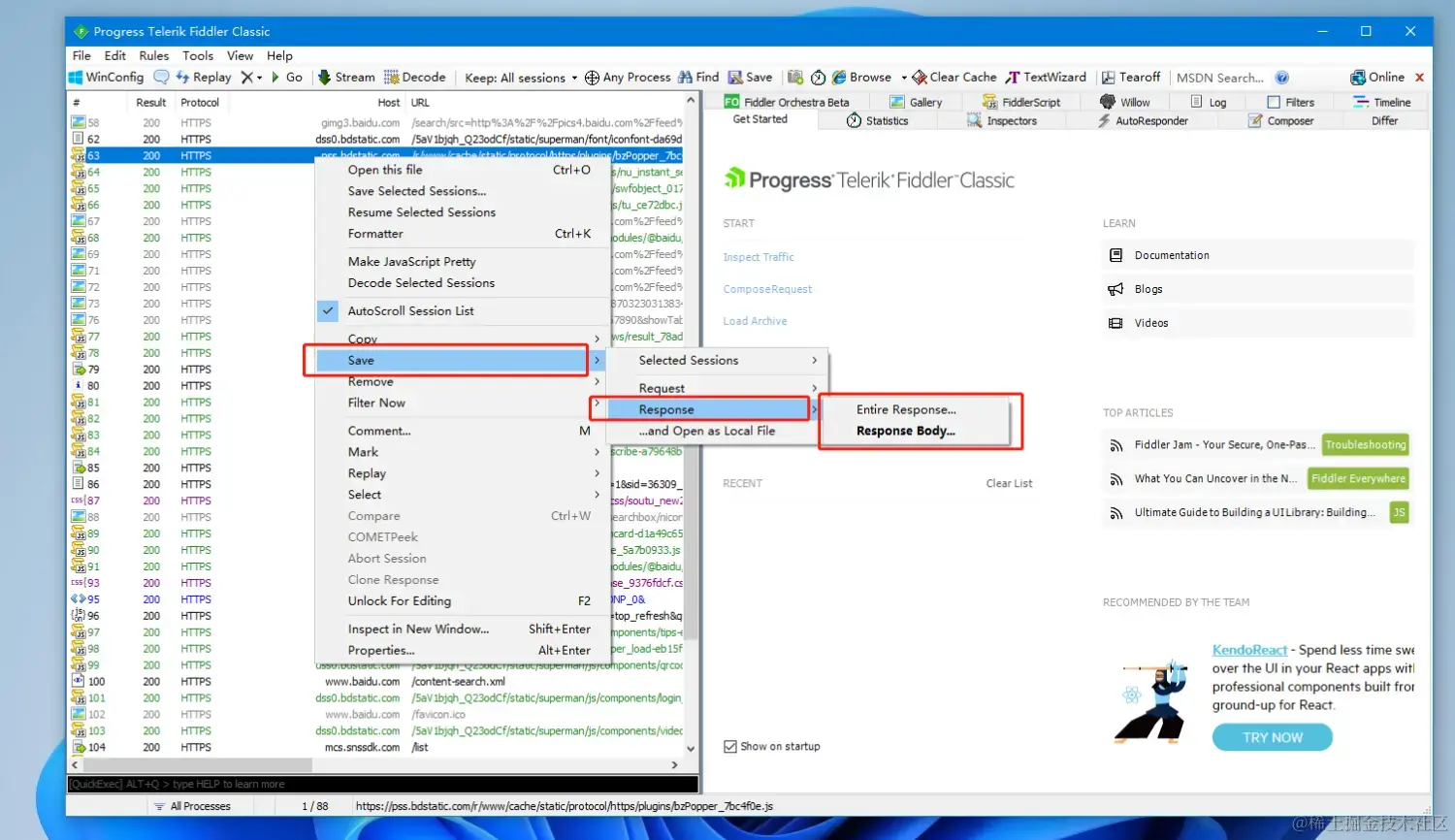Click the Troubleshooting article tag
This screenshot has width=1455, height=840.
tap(1365, 445)
